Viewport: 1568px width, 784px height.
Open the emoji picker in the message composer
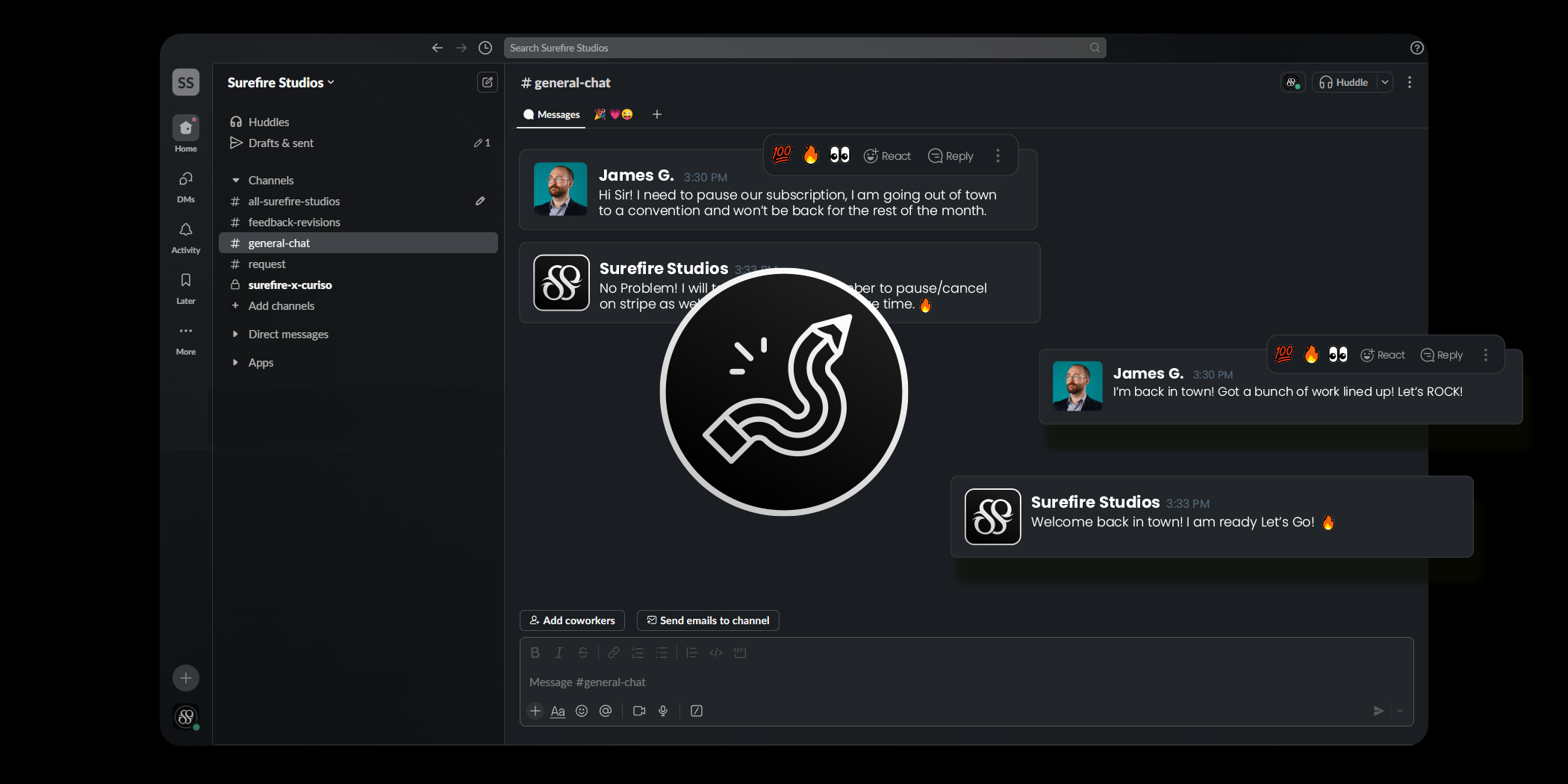tap(581, 711)
